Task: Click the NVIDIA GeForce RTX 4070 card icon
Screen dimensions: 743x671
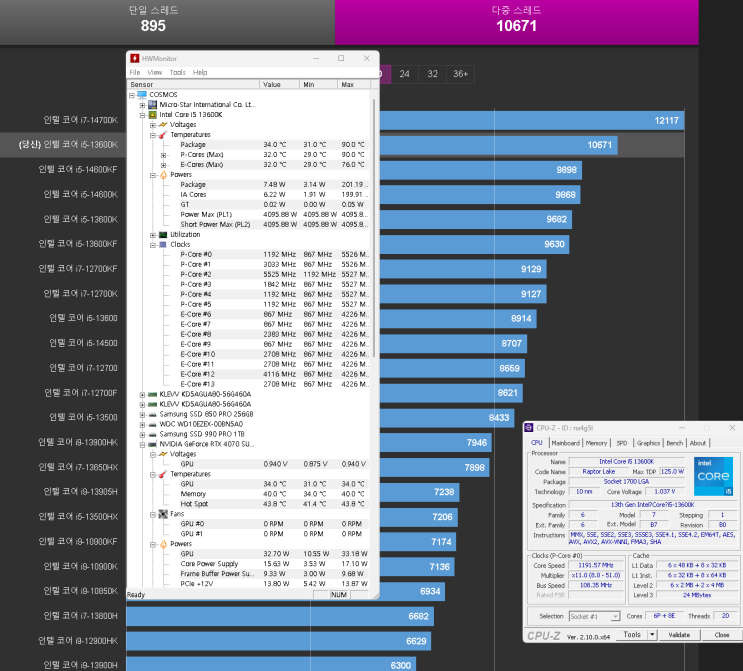Action: point(152,444)
